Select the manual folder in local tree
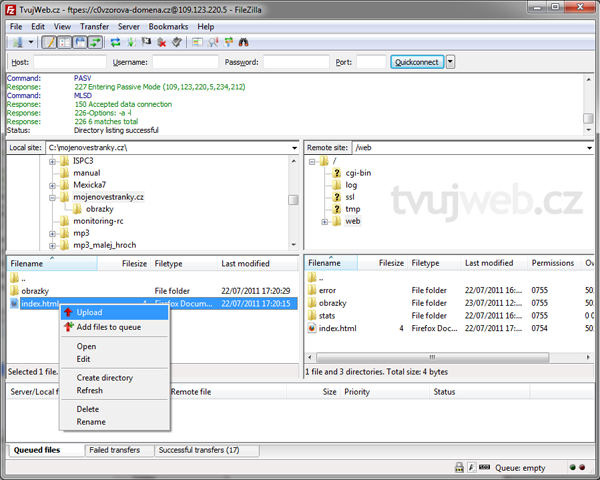This screenshot has width=600, height=480. pyautogui.click(x=87, y=173)
